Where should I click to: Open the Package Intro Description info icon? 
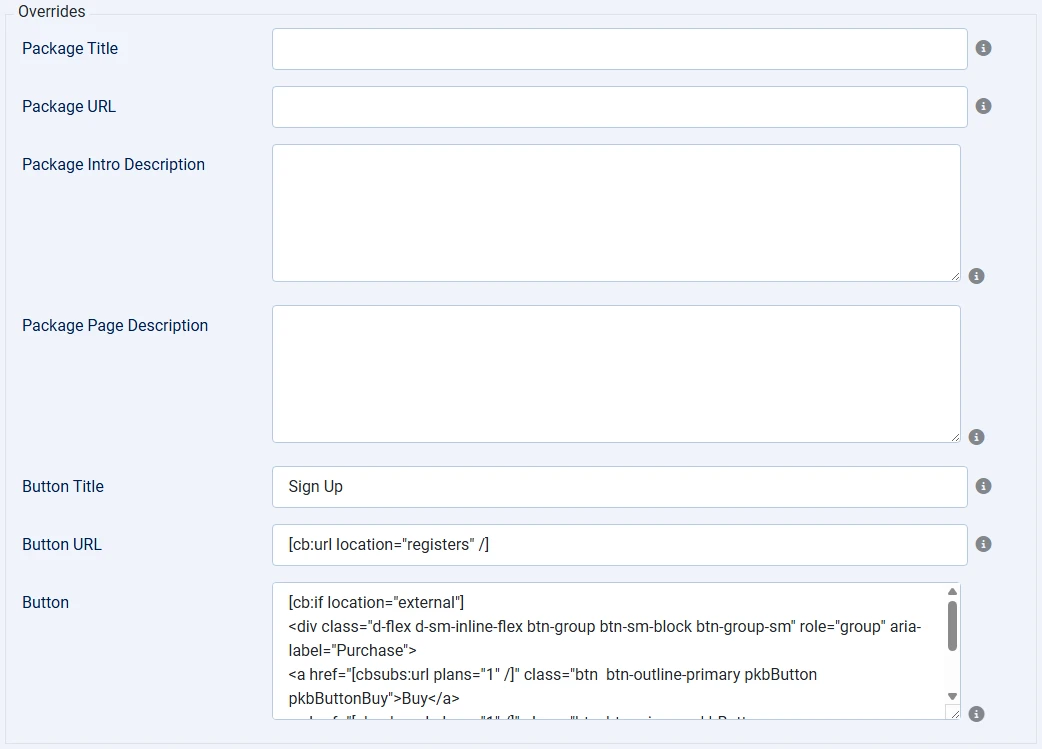[976, 275]
